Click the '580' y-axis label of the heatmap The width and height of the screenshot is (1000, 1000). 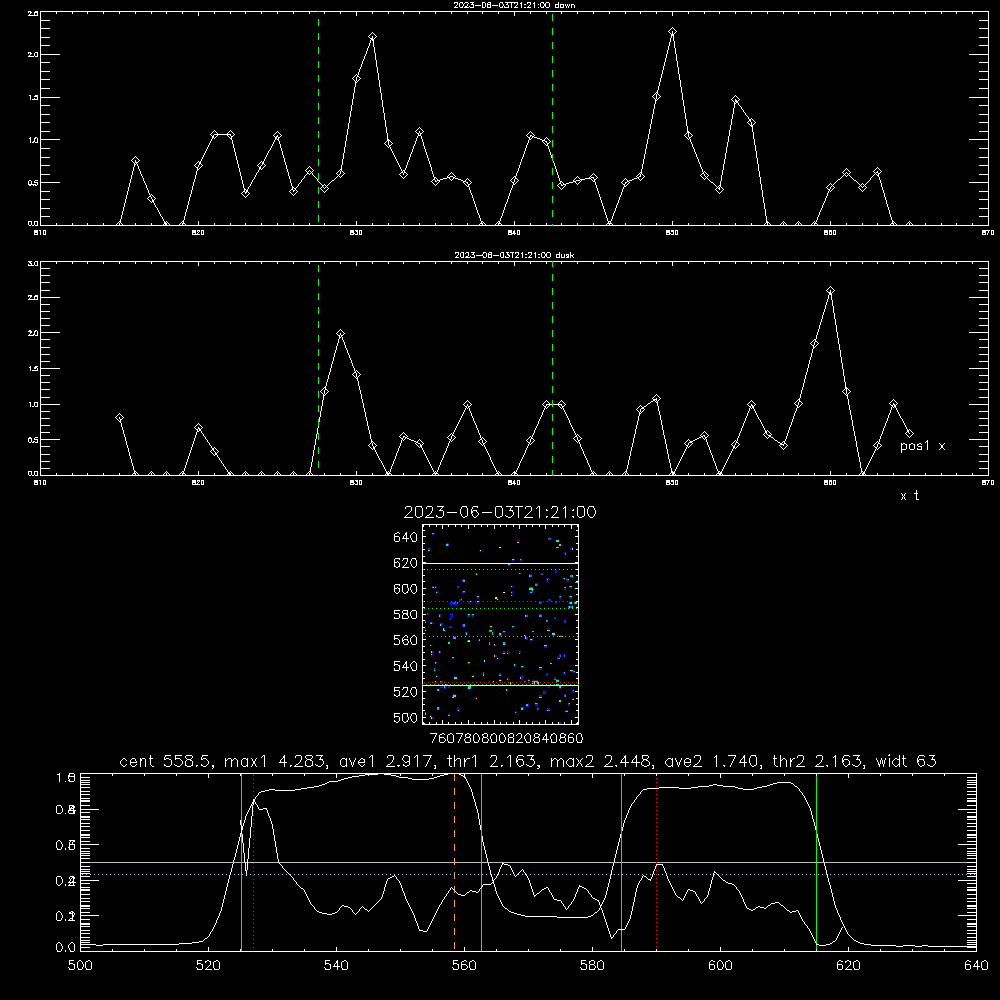point(406,615)
